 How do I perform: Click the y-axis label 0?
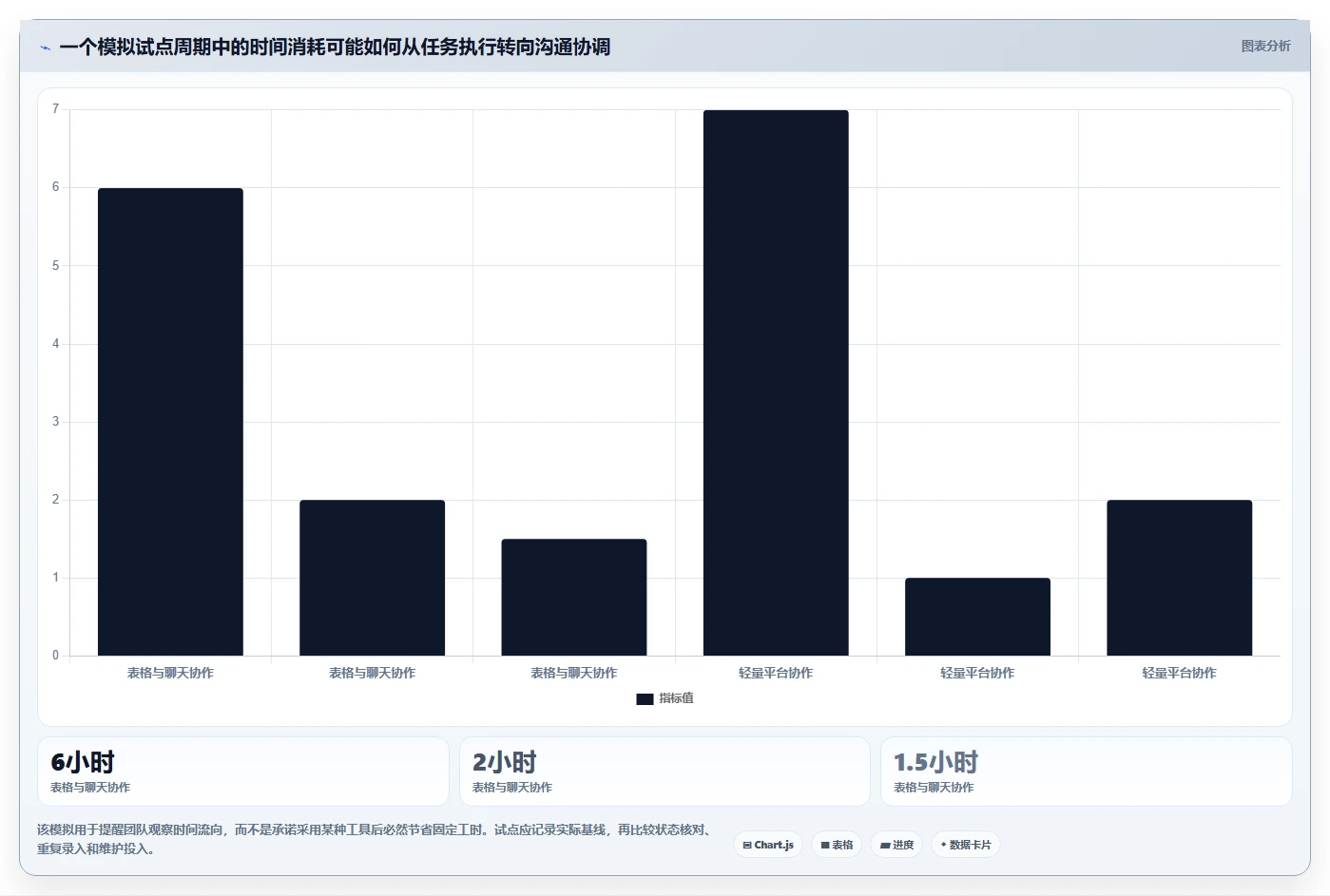[x=55, y=656]
